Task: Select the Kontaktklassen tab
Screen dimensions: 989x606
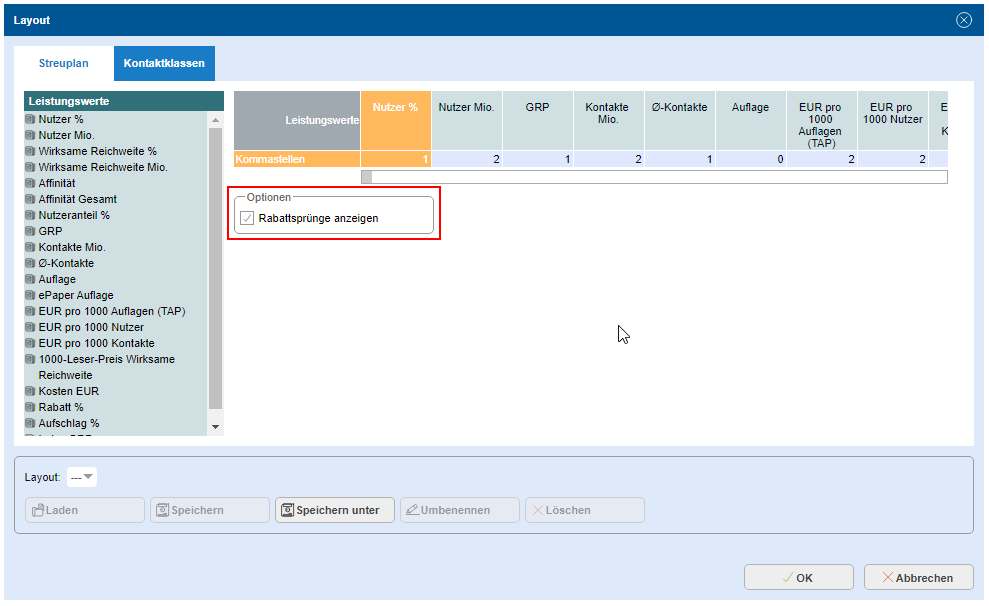Action: [164, 64]
